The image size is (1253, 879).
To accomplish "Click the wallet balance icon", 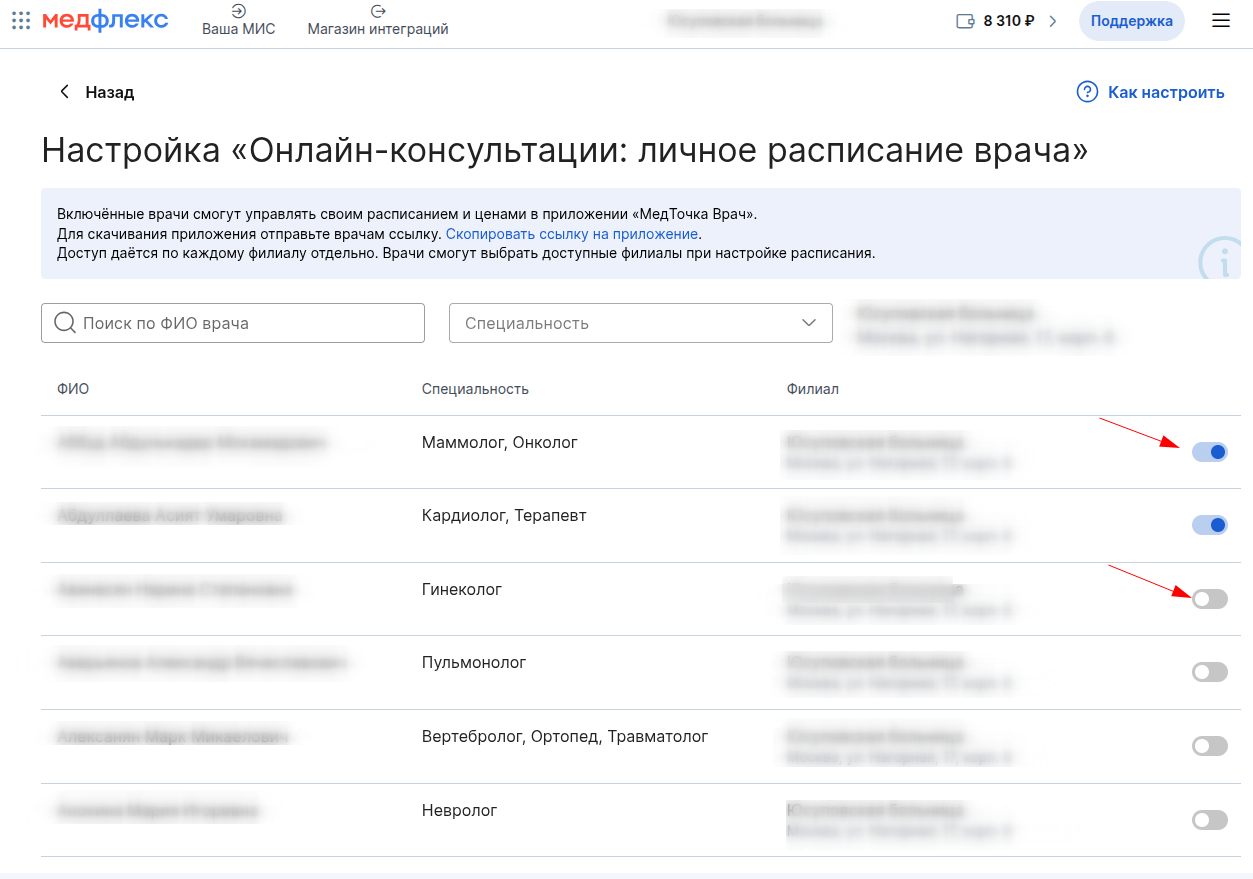I will (x=965, y=21).
